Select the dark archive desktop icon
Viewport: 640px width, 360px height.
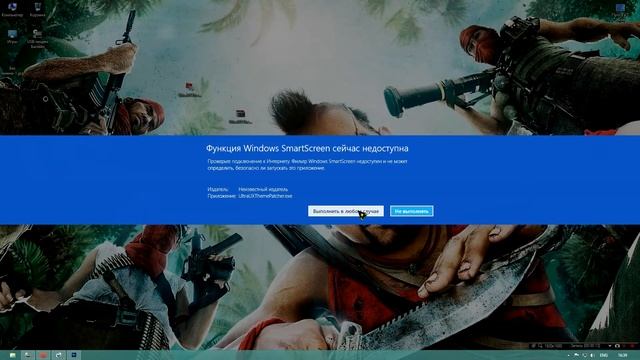click(x=240, y=116)
